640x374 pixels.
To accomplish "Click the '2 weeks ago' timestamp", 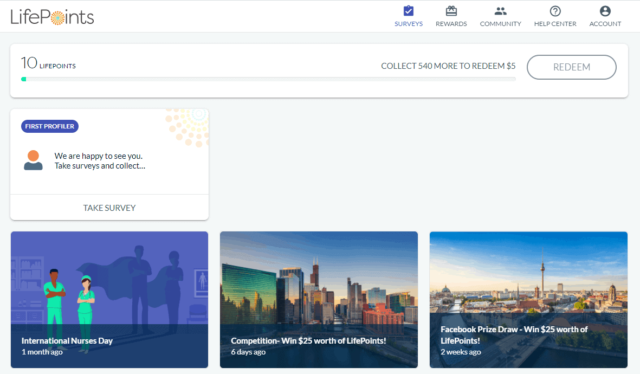I will 460,352.
